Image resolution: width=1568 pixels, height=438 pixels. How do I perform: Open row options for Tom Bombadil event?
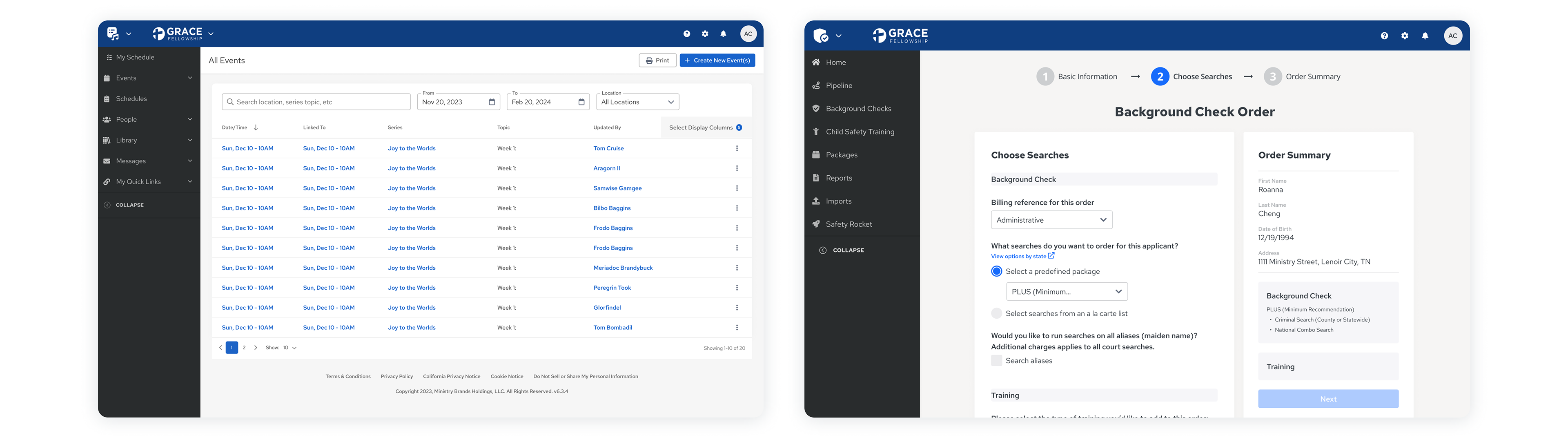coord(737,328)
